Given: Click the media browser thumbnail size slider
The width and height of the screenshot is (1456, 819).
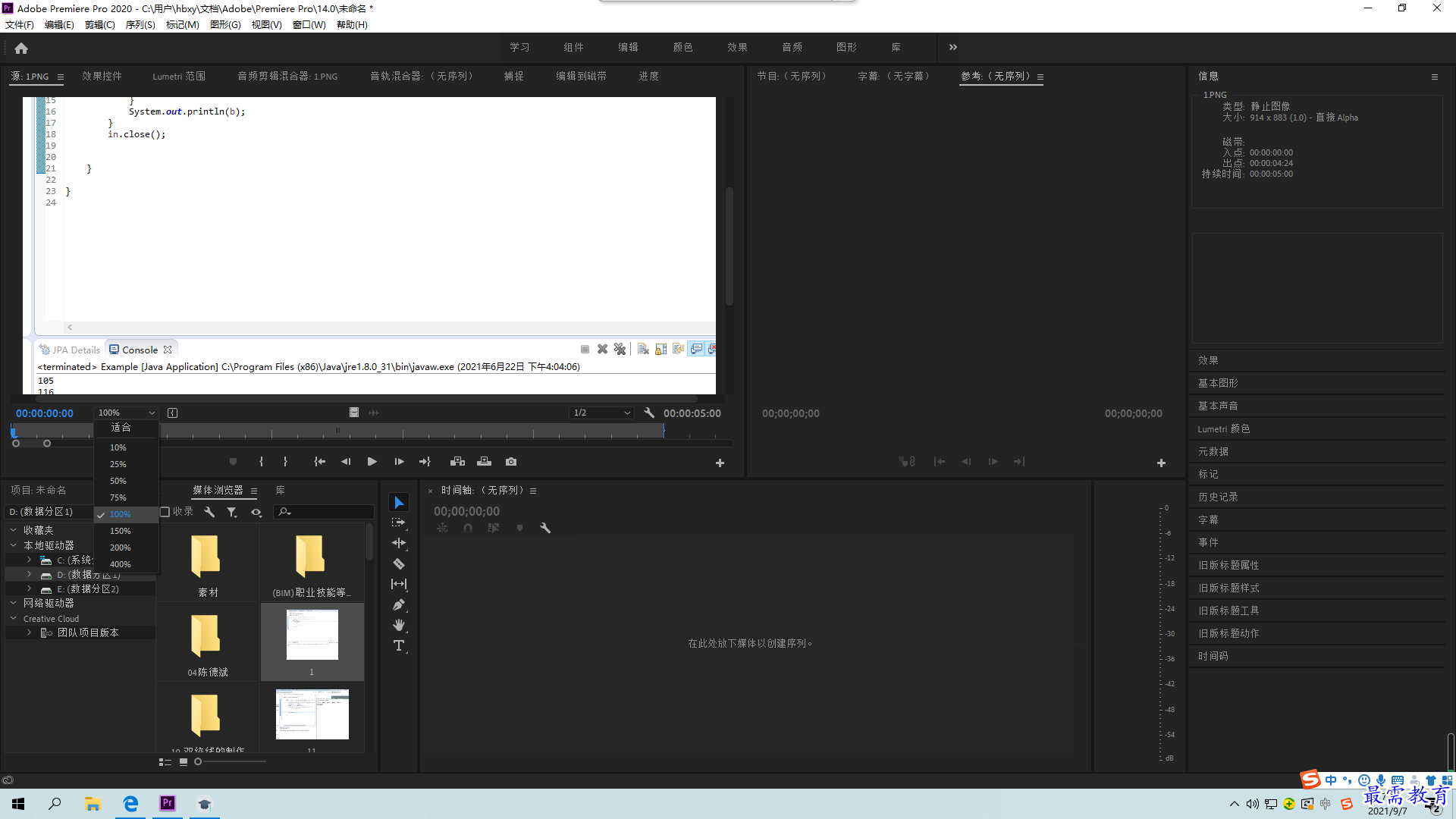Looking at the screenshot, I should 231,762.
